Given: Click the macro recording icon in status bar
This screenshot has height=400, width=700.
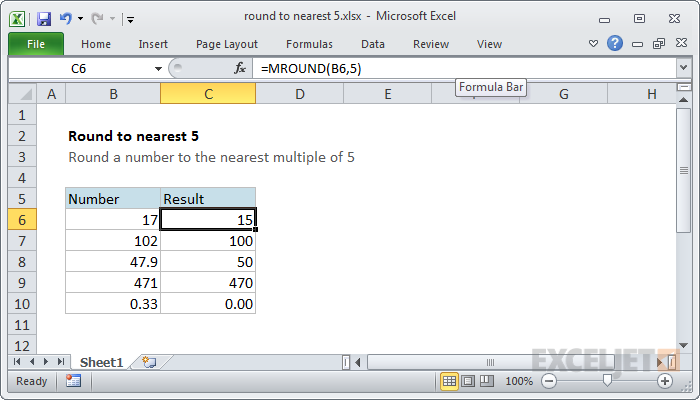Looking at the screenshot, I should (73, 381).
